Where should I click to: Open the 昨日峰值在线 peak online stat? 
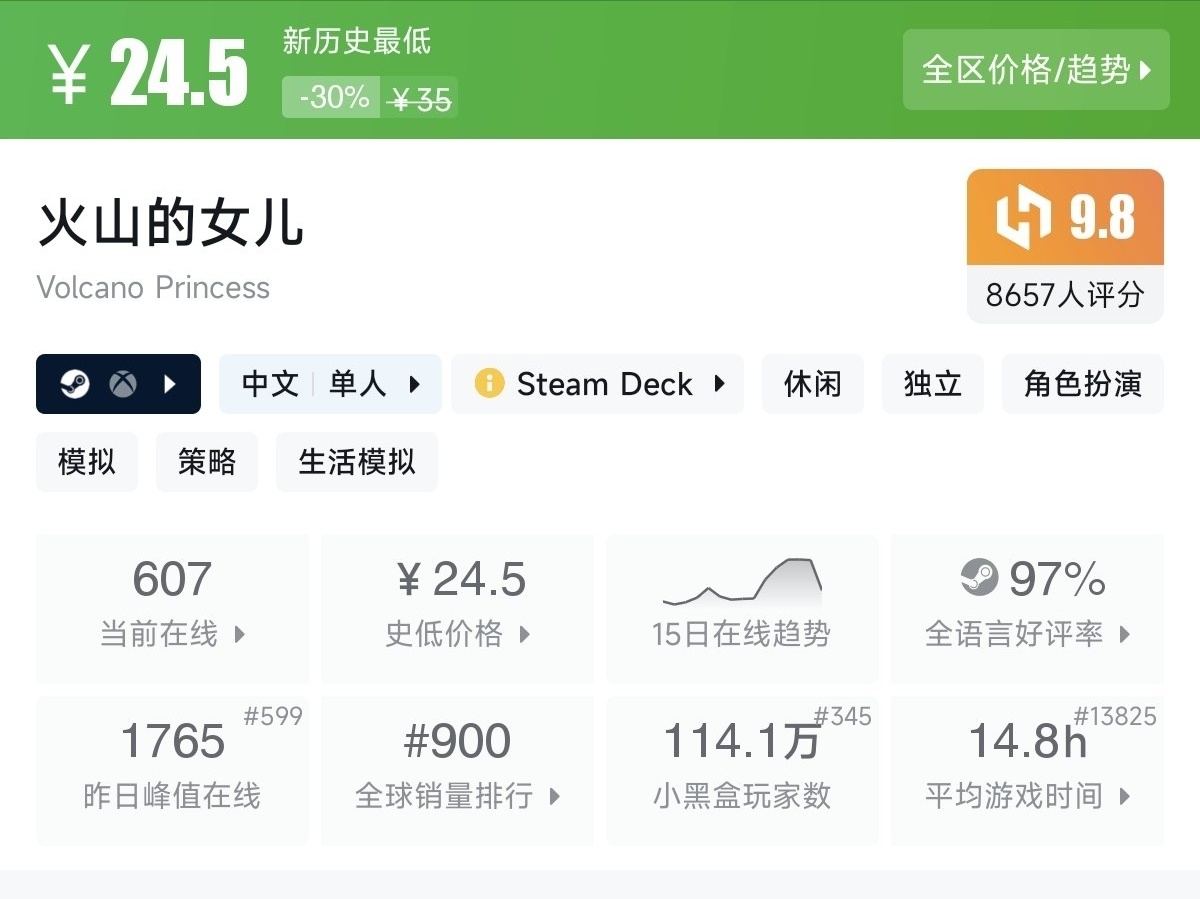pos(172,771)
